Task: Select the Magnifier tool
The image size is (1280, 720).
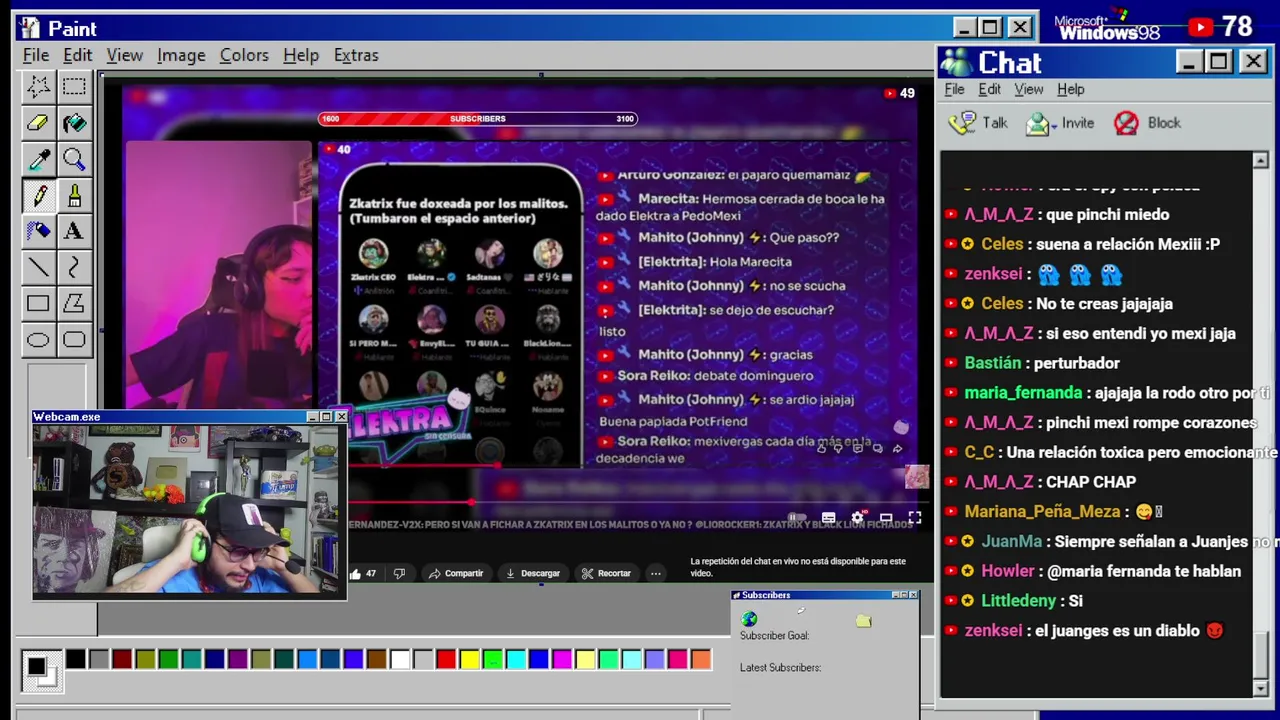Action: (x=74, y=159)
